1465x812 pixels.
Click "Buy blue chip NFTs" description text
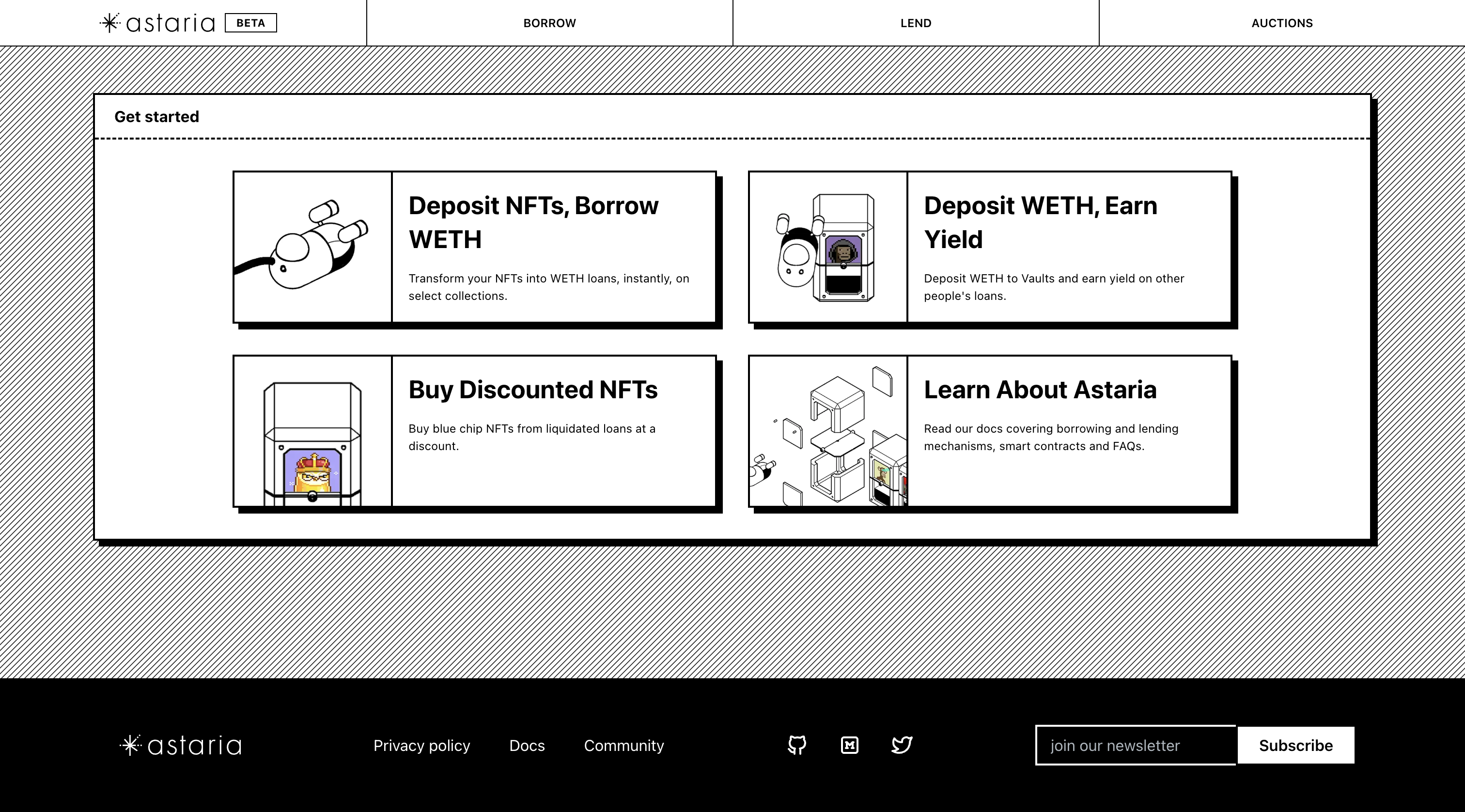pyautogui.click(x=532, y=437)
